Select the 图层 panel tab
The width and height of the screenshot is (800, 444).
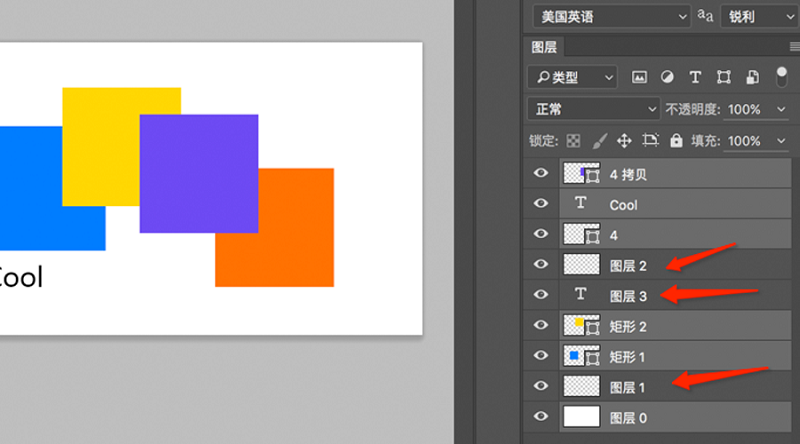click(544, 47)
